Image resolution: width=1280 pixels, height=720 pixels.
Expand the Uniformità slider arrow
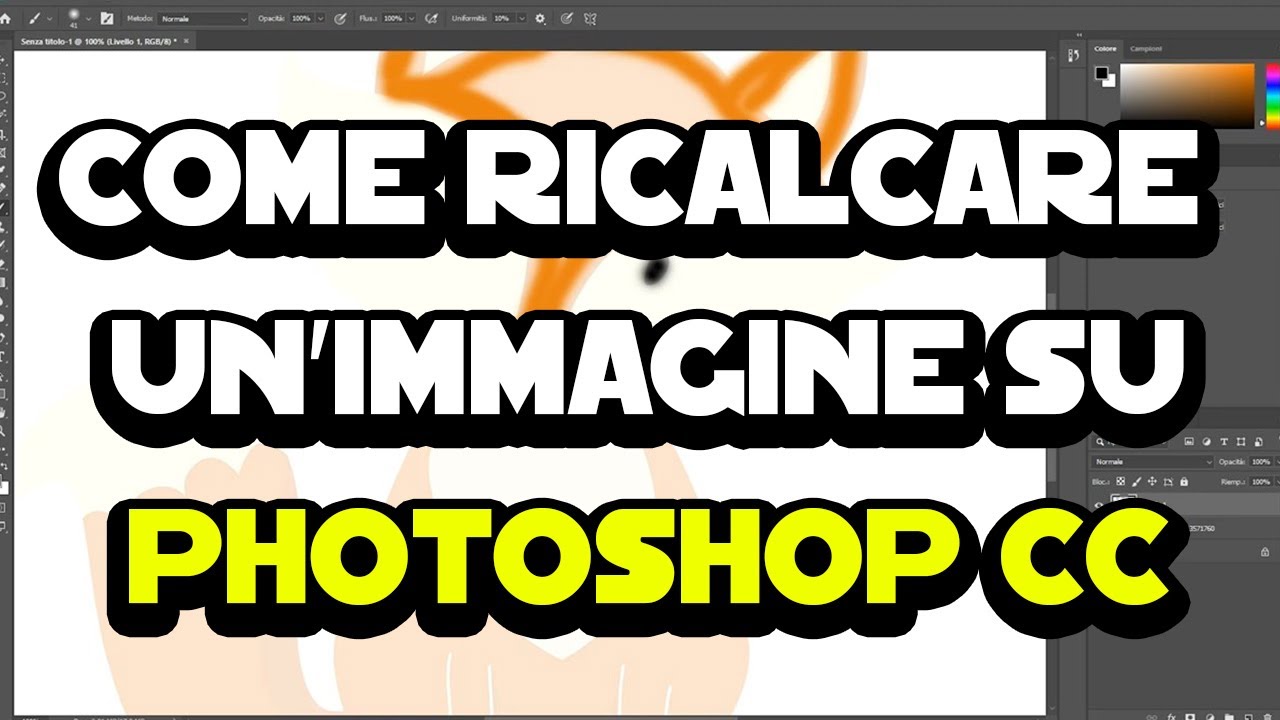point(522,19)
